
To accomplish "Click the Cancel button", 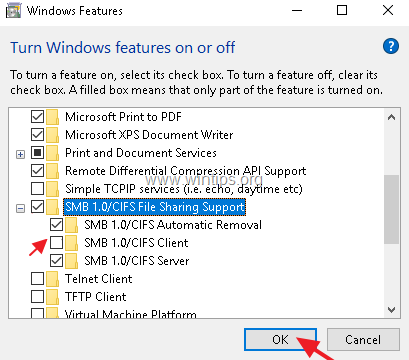I will point(363,339).
